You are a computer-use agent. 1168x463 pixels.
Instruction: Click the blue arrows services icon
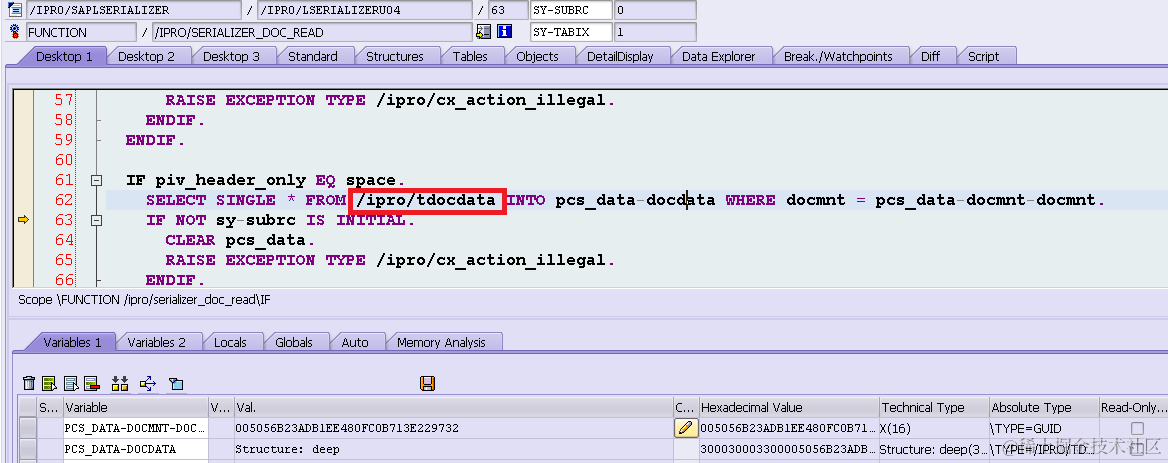147,383
